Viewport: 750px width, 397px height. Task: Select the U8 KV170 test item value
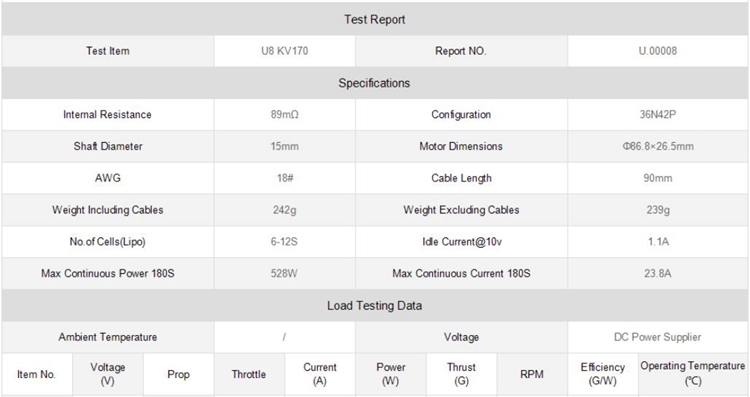tap(285, 51)
